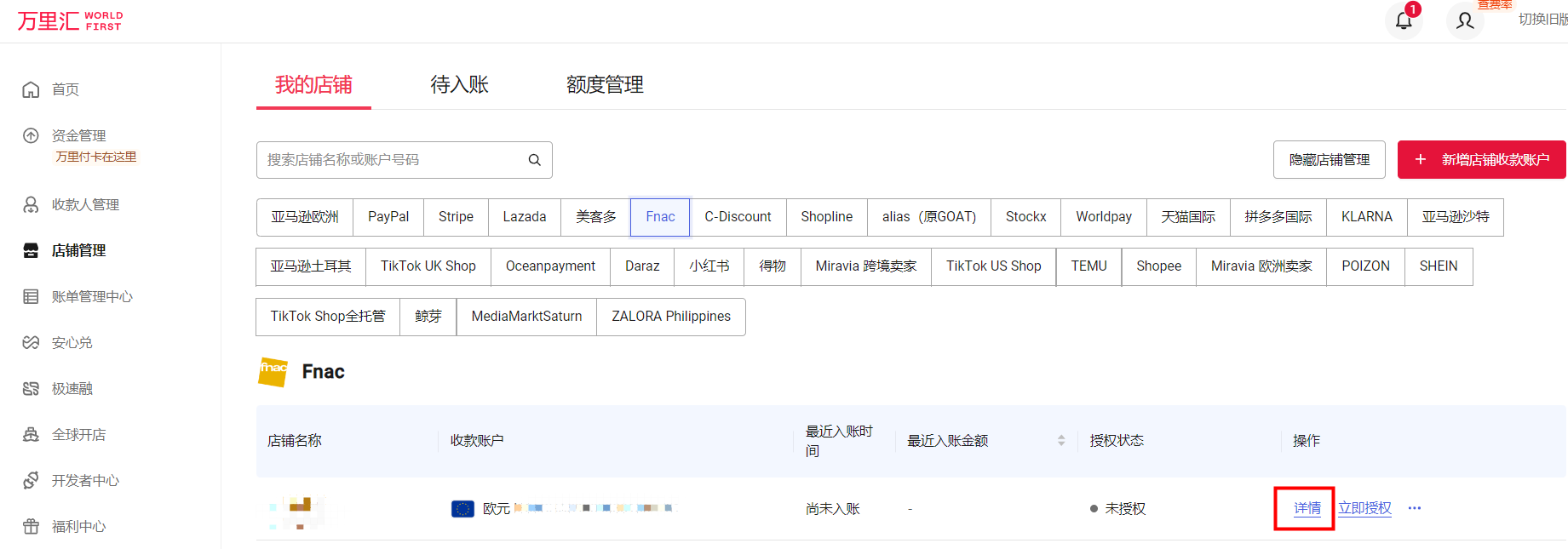
Task: Click the 新增店铺收款账户 button
Action: 1481,160
